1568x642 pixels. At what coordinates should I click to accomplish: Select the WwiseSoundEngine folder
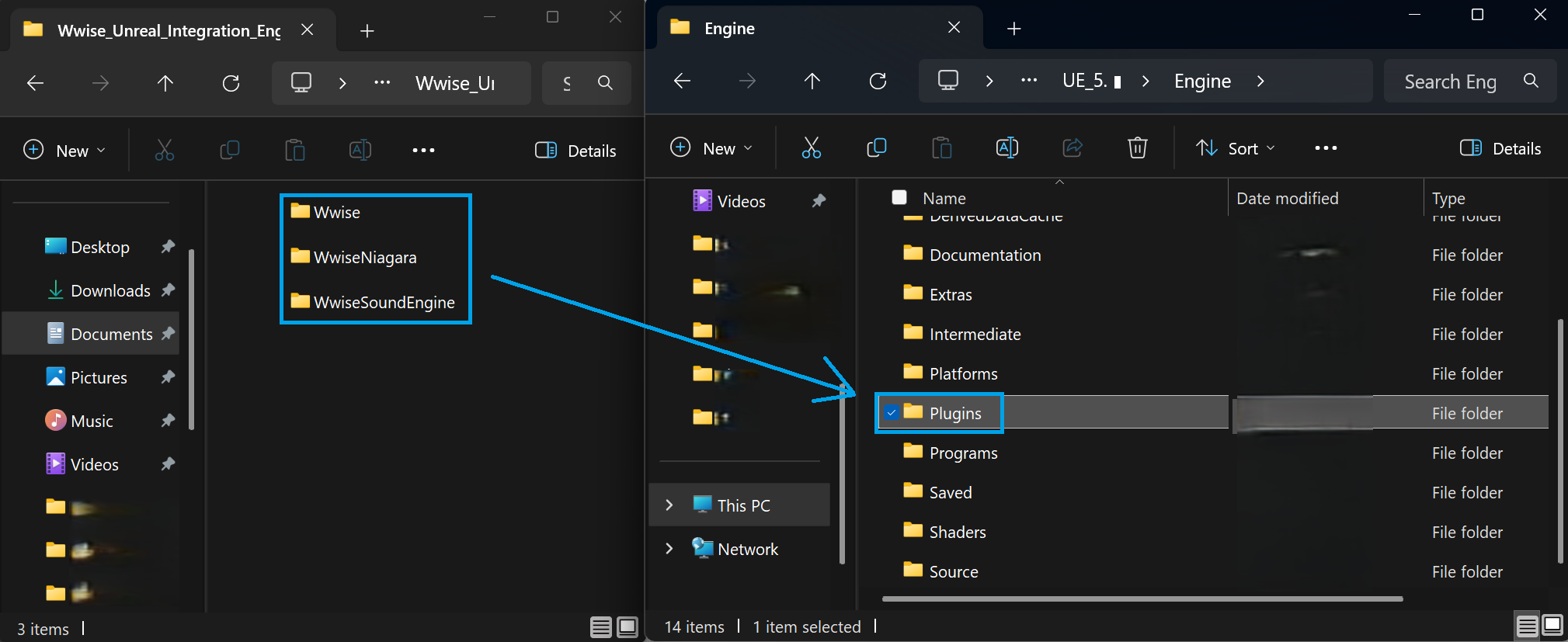[x=373, y=302]
